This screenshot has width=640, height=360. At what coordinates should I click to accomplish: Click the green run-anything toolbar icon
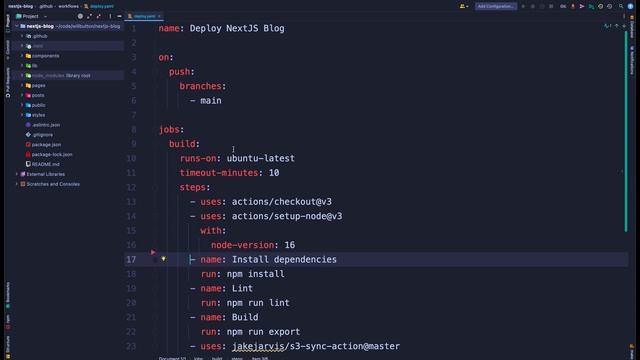click(591, 6)
